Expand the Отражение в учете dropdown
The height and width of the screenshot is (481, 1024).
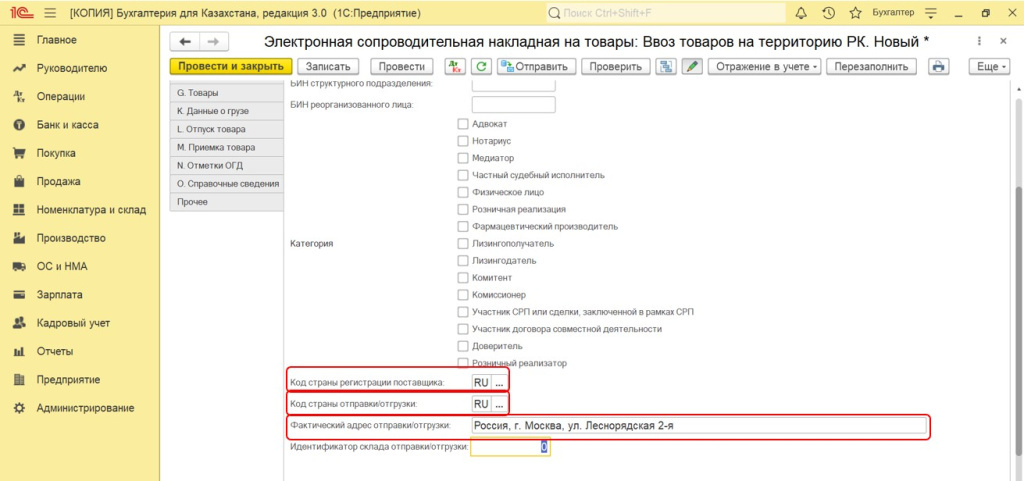(x=766, y=66)
